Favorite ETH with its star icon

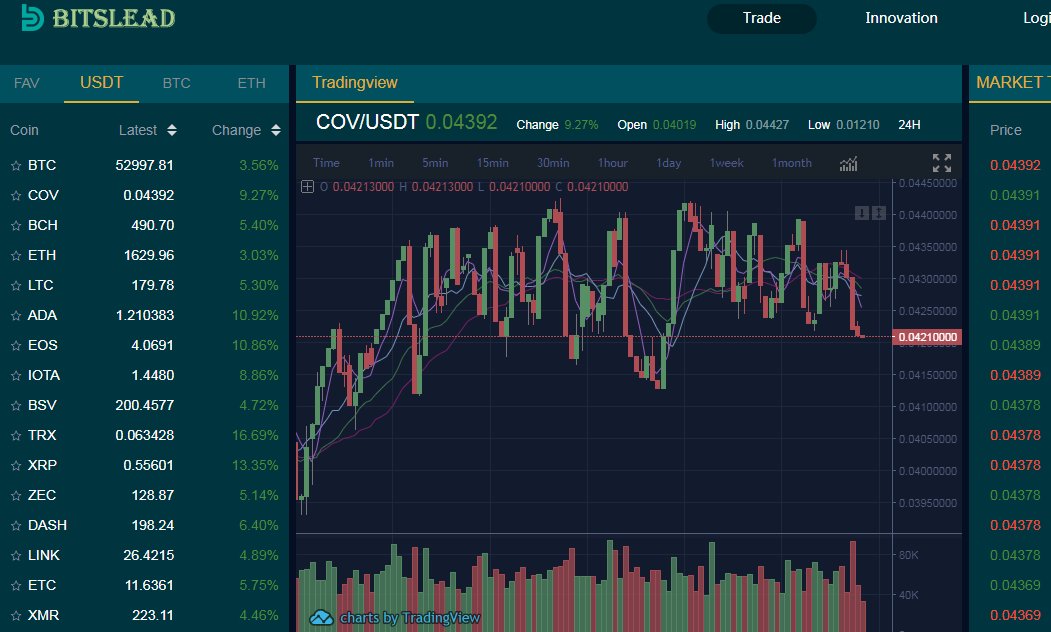click(16, 255)
